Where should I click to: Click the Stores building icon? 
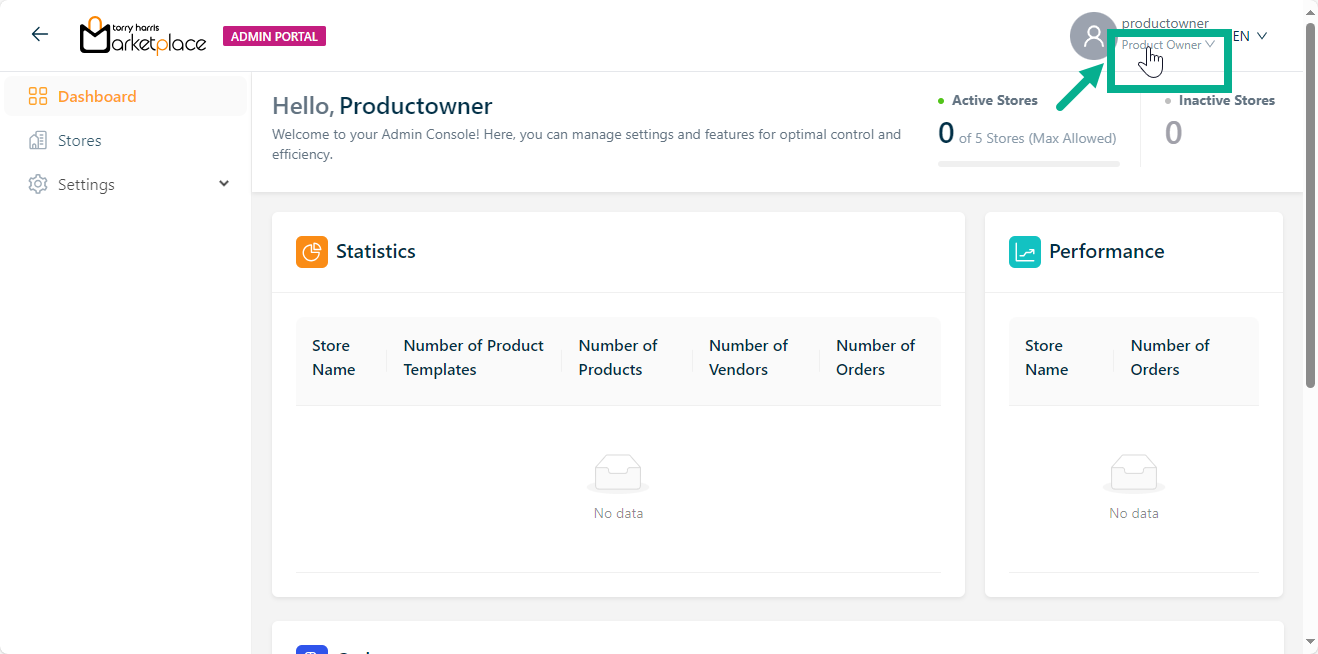click(x=38, y=141)
